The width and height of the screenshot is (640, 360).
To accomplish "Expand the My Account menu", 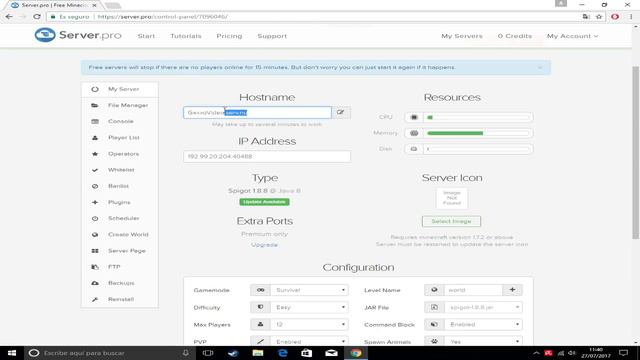I will tap(572, 36).
